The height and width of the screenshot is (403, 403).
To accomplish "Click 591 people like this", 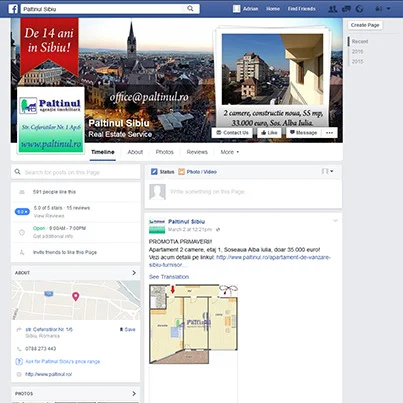I will pos(54,192).
